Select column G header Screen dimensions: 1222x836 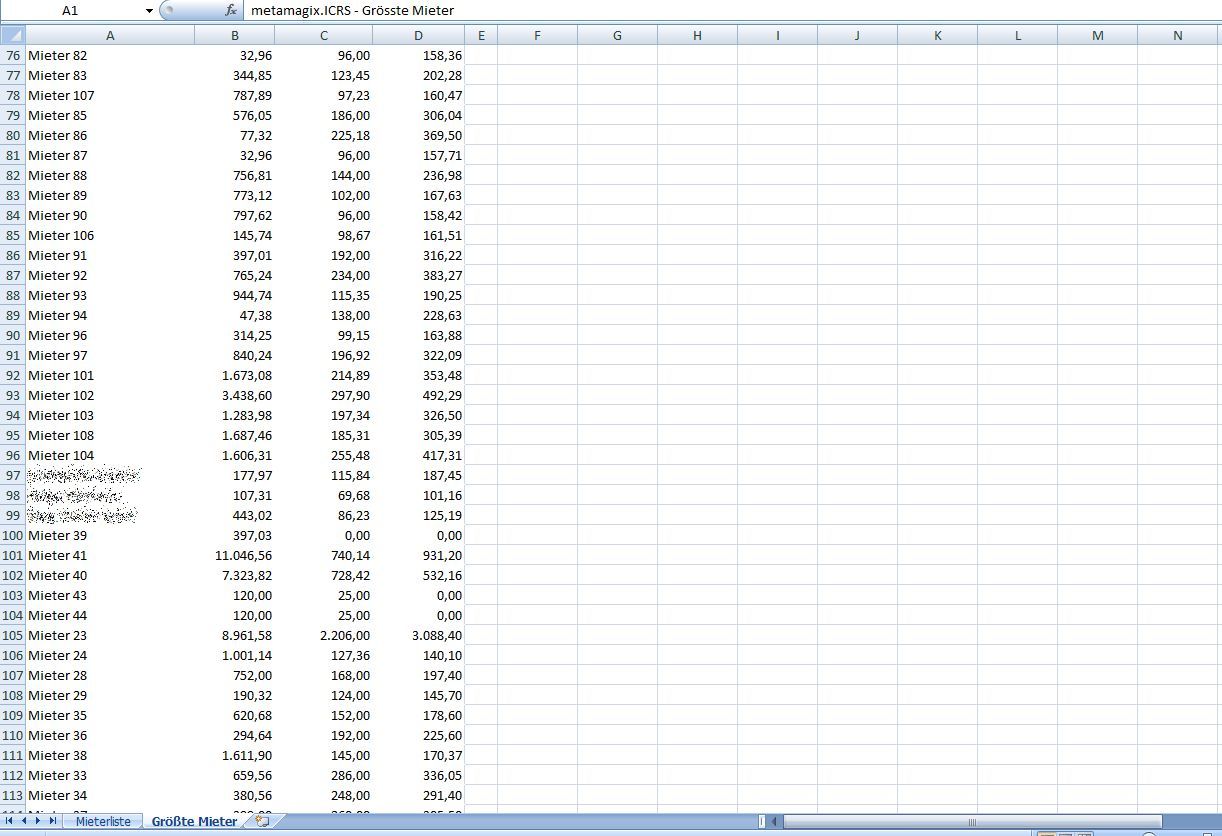click(617, 35)
